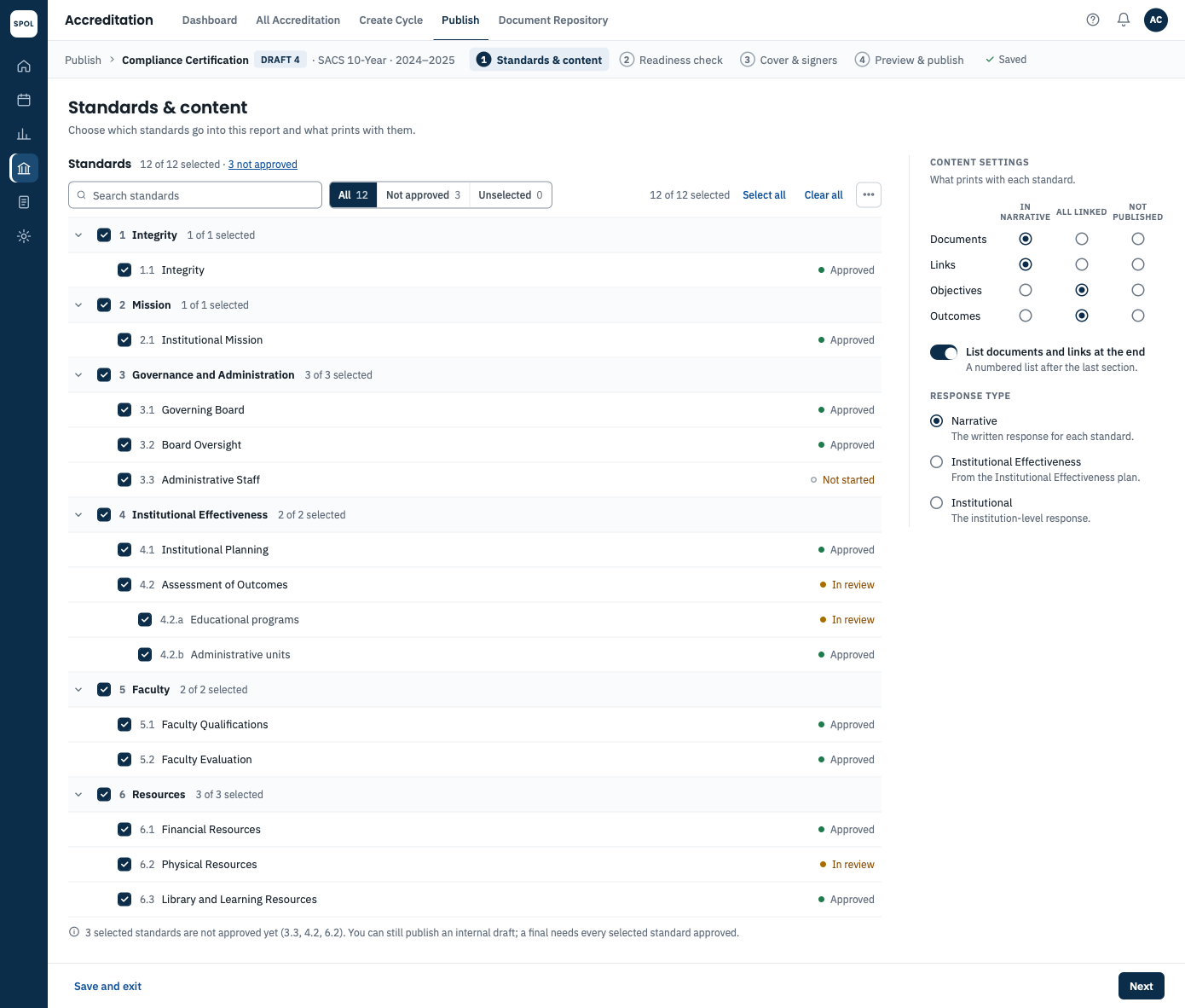
Task: Go to step 2 Readiness check
Action: (671, 60)
